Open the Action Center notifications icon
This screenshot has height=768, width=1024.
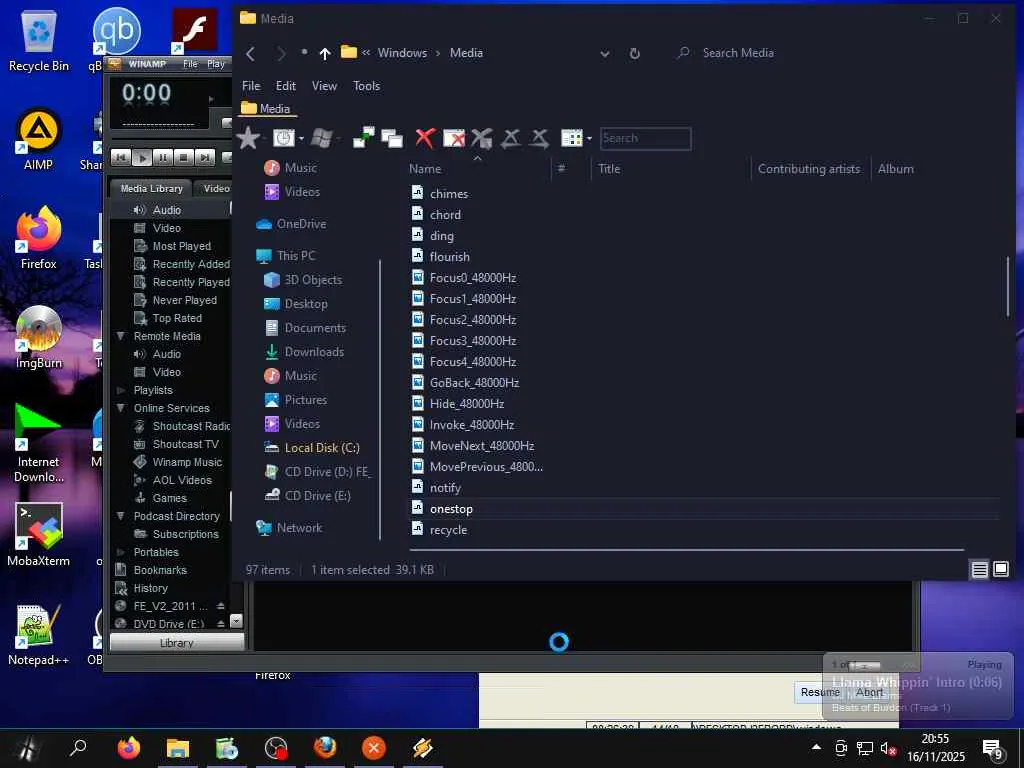tap(992, 748)
